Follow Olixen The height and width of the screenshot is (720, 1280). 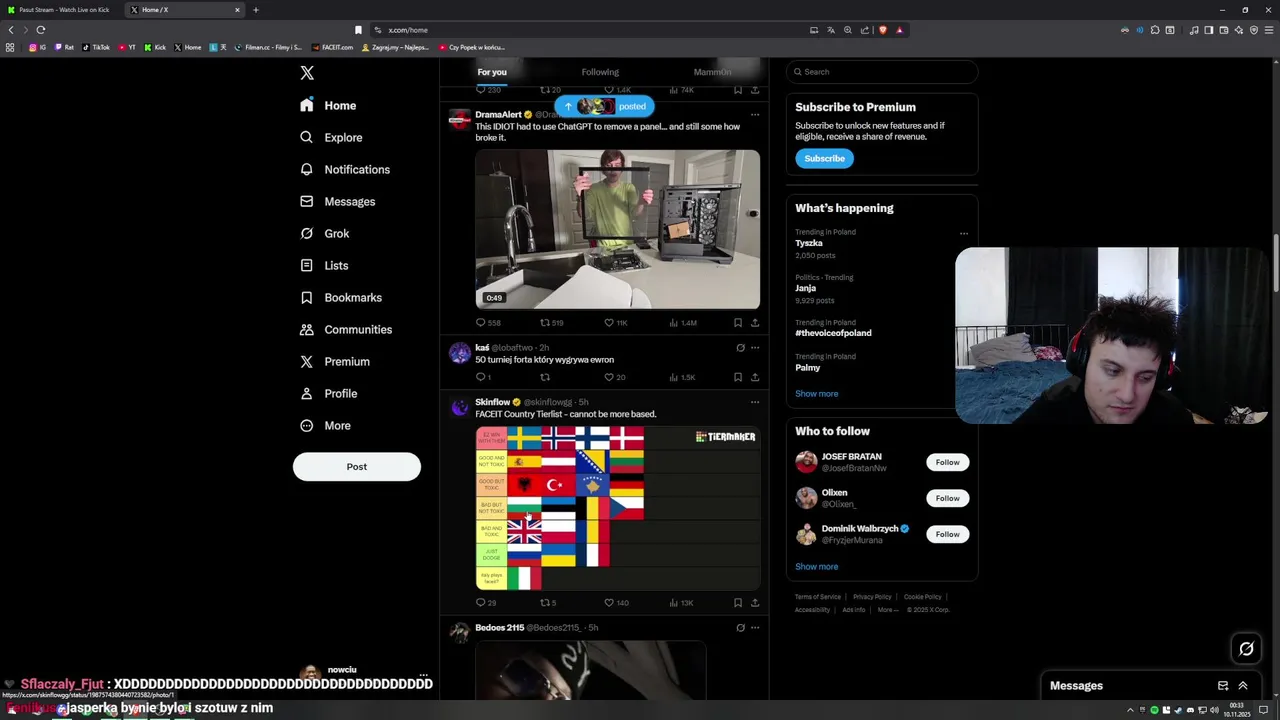pos(947,498)
